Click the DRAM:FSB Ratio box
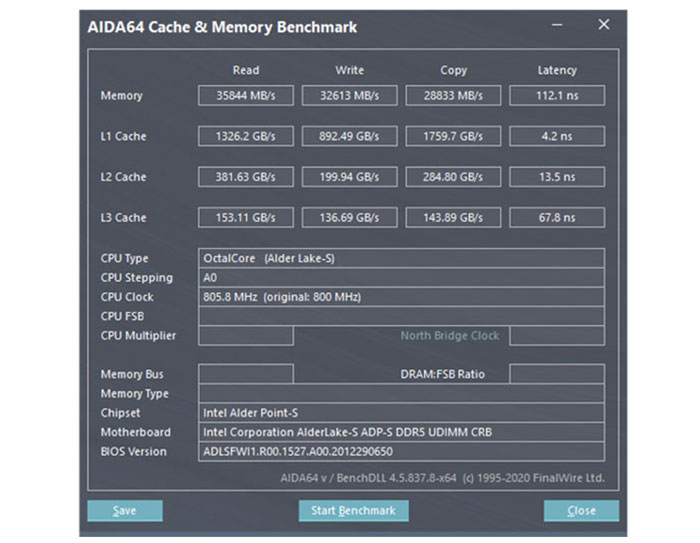Image resolution: width=700 pixels, height=543 pixels. click(556, 374)
